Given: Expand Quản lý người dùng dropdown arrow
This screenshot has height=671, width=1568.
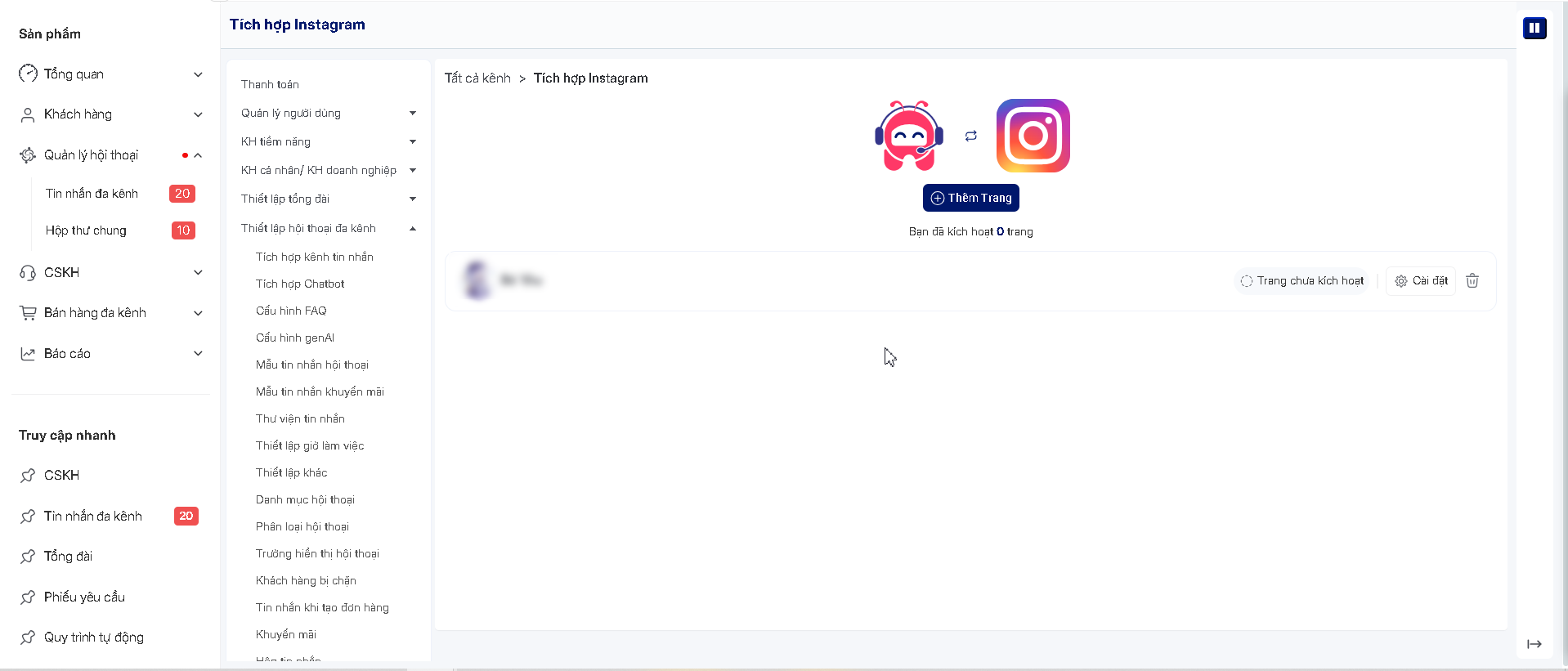Looking at the screenshot, I should point(413,113).
